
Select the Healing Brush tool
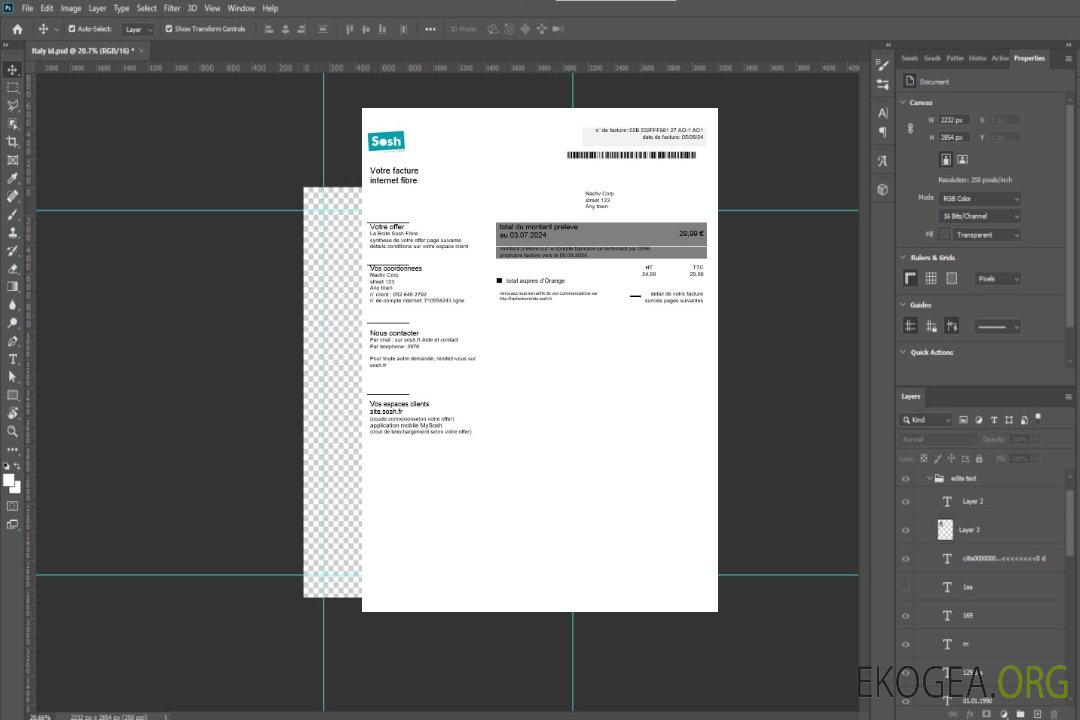click(x=12, y=196)
